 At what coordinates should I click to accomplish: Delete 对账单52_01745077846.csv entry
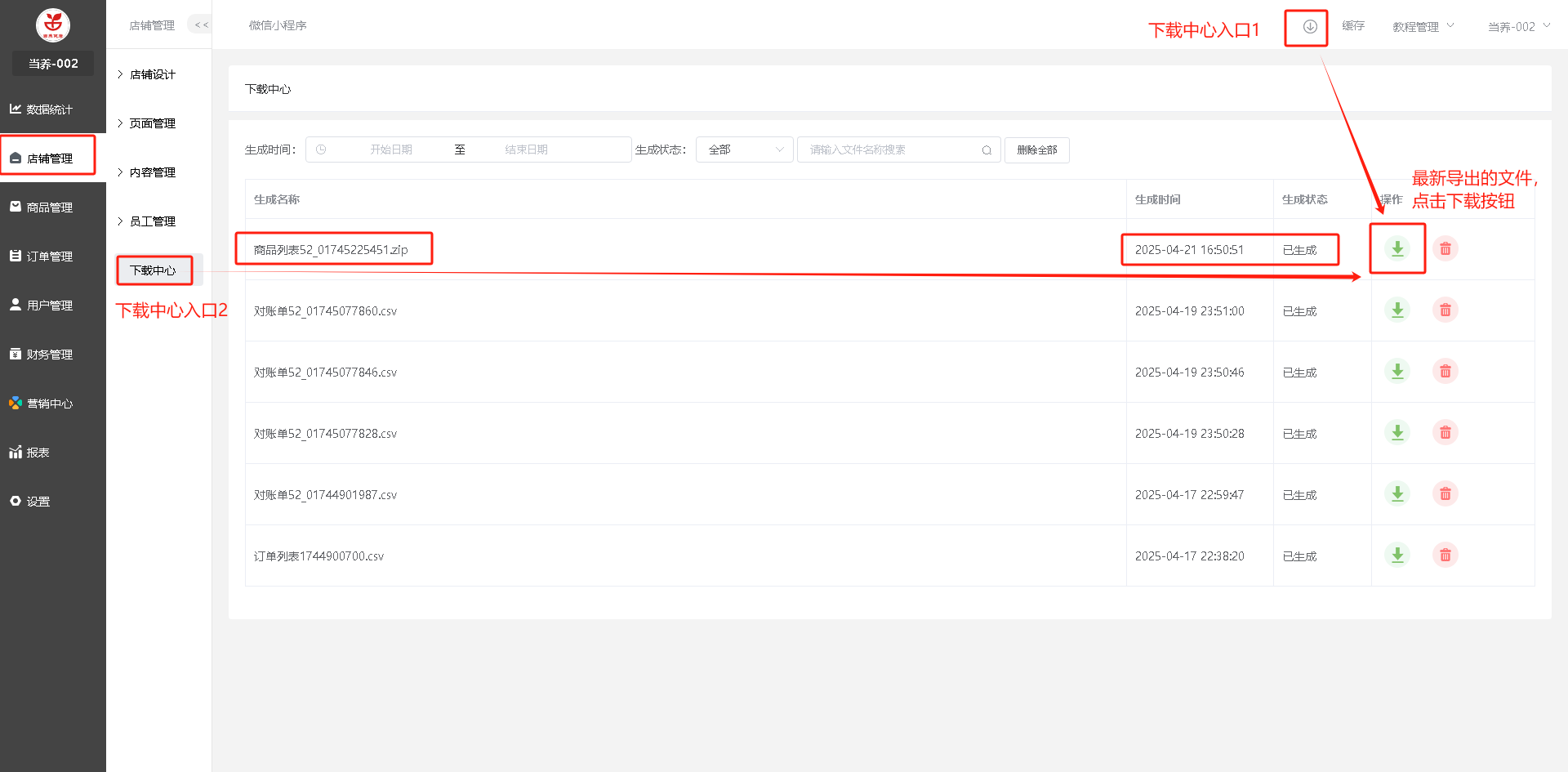pyautogui.click(x=1445, y=372)
